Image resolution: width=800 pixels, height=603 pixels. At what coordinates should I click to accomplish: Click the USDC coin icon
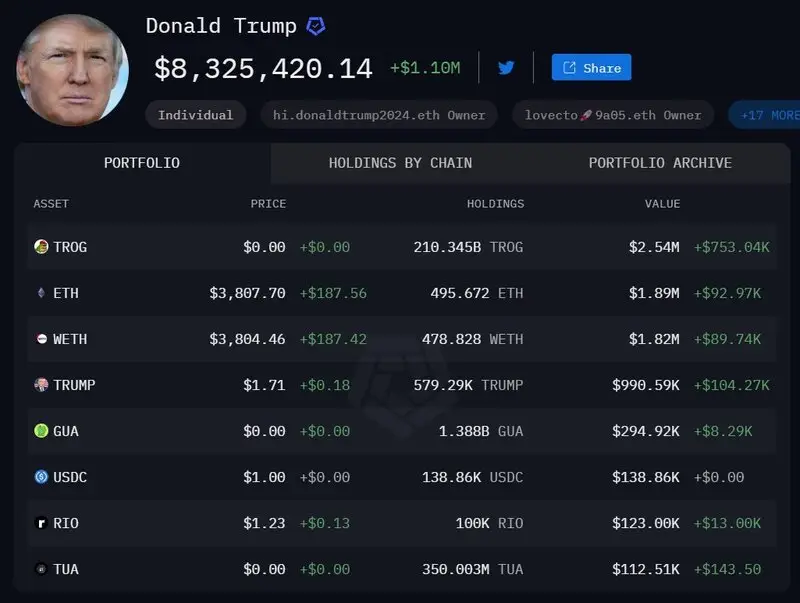click(41, 476)
